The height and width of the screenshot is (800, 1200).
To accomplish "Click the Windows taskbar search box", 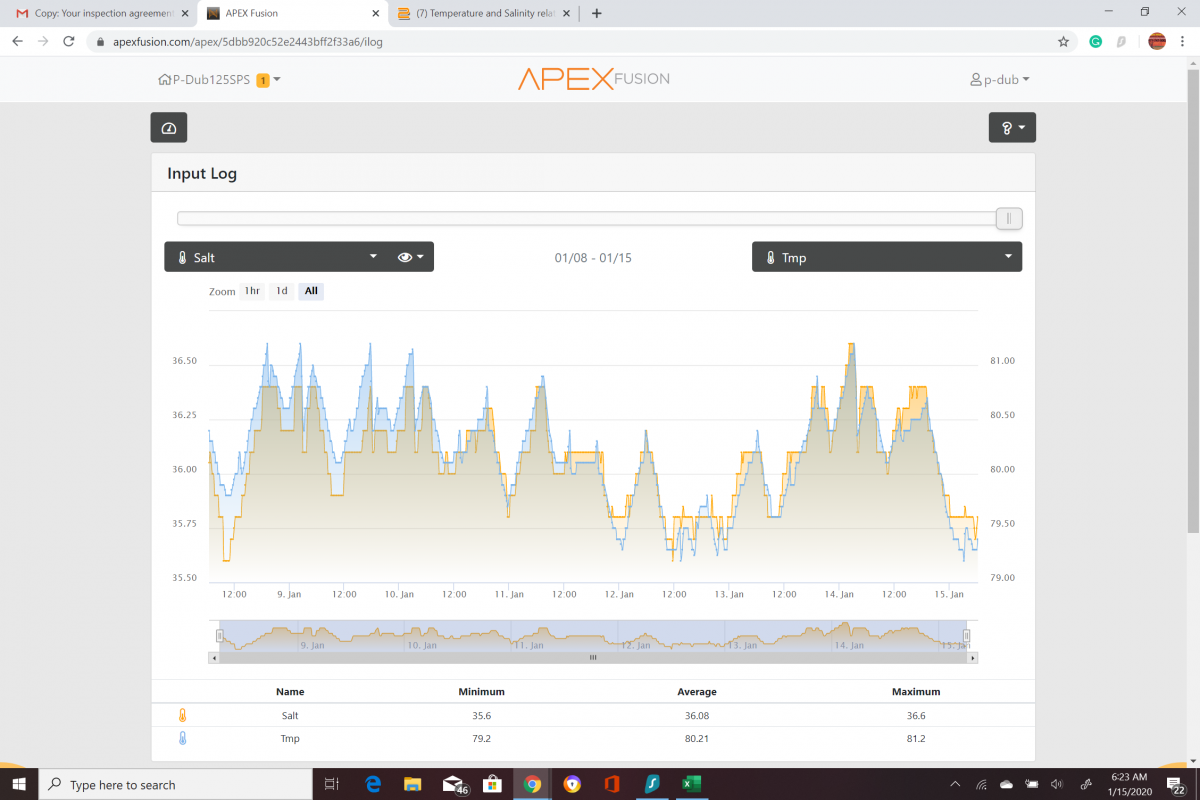I will [175, 784].
